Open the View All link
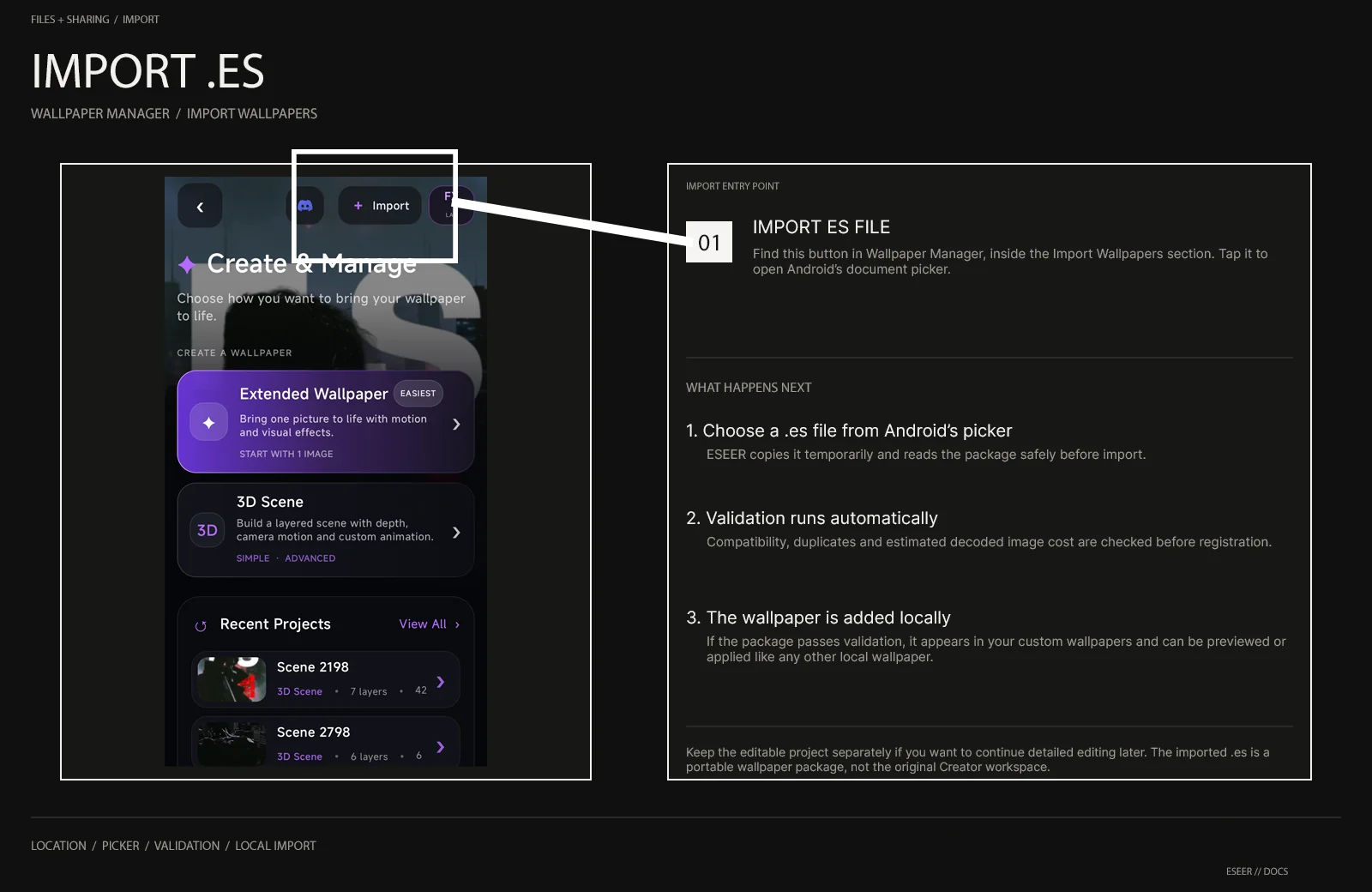 click(x=430, y=624)
